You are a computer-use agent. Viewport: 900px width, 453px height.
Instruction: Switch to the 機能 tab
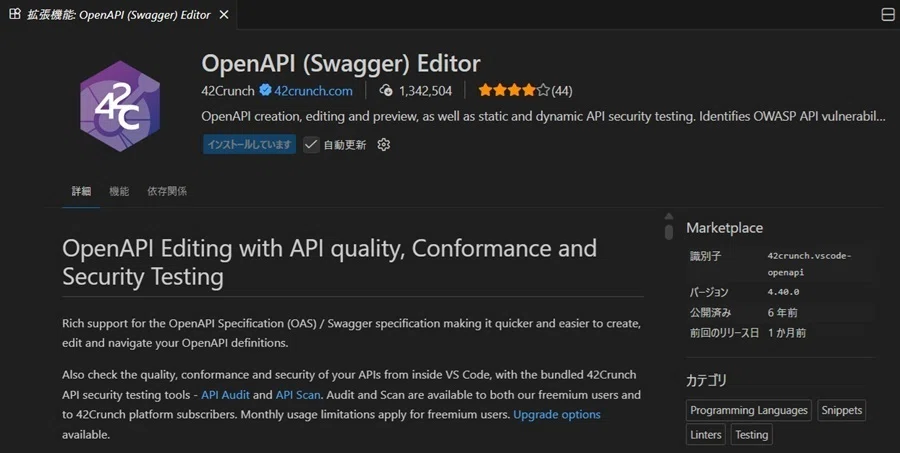[119, 191]
